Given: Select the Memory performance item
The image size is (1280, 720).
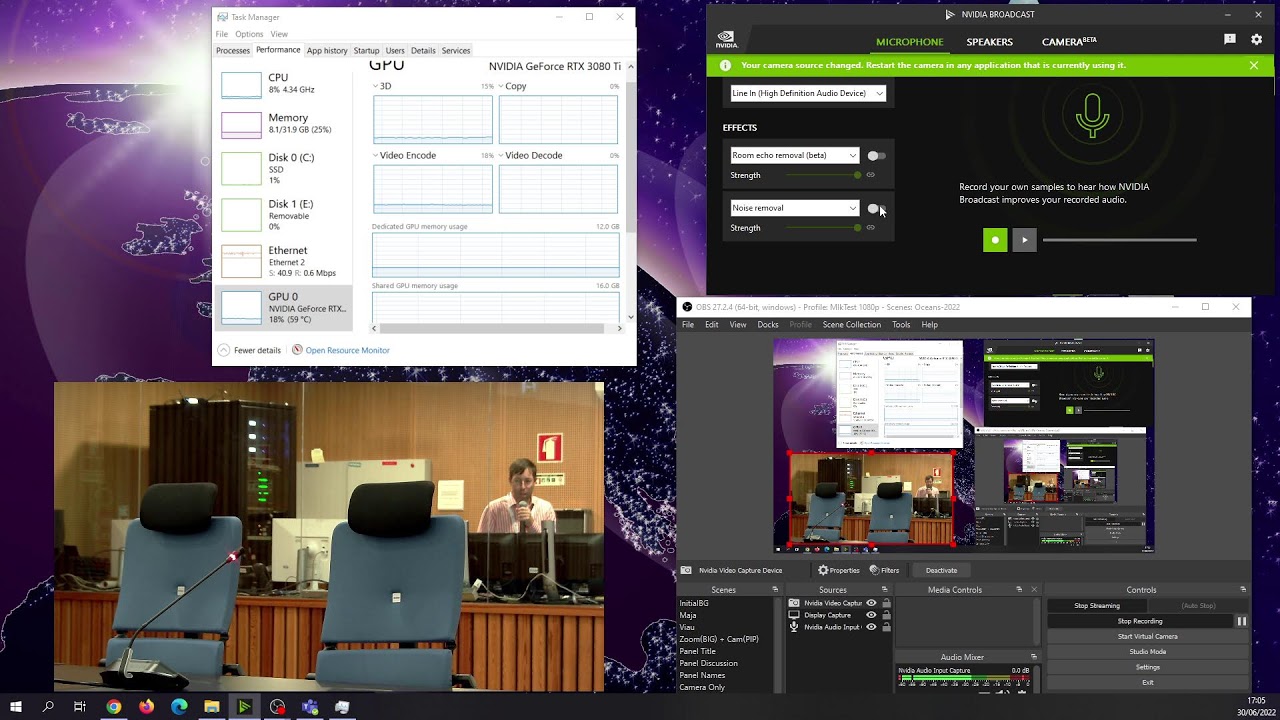Looking at the screenshot, I should [284, 124].
